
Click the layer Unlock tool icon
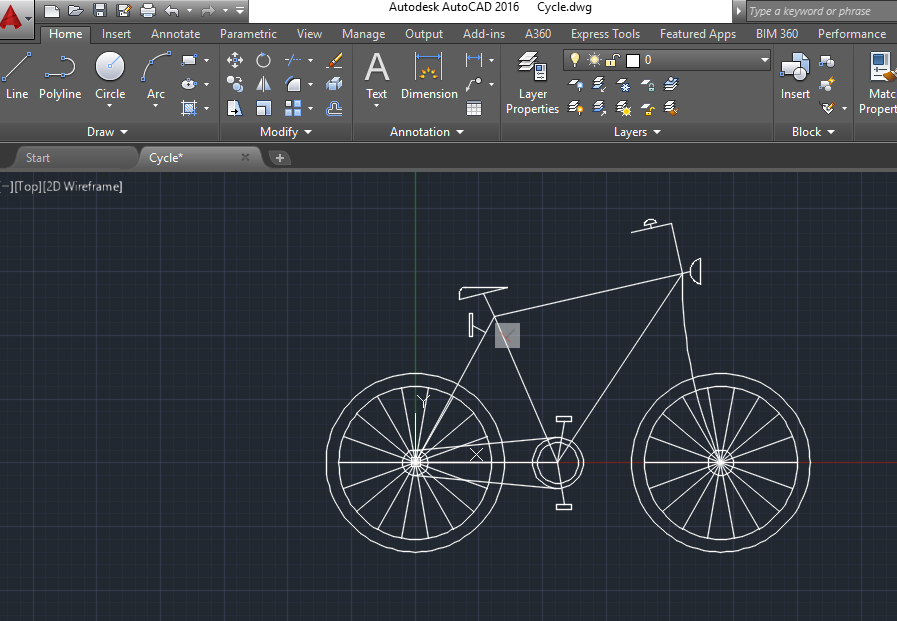click(648, 108)
